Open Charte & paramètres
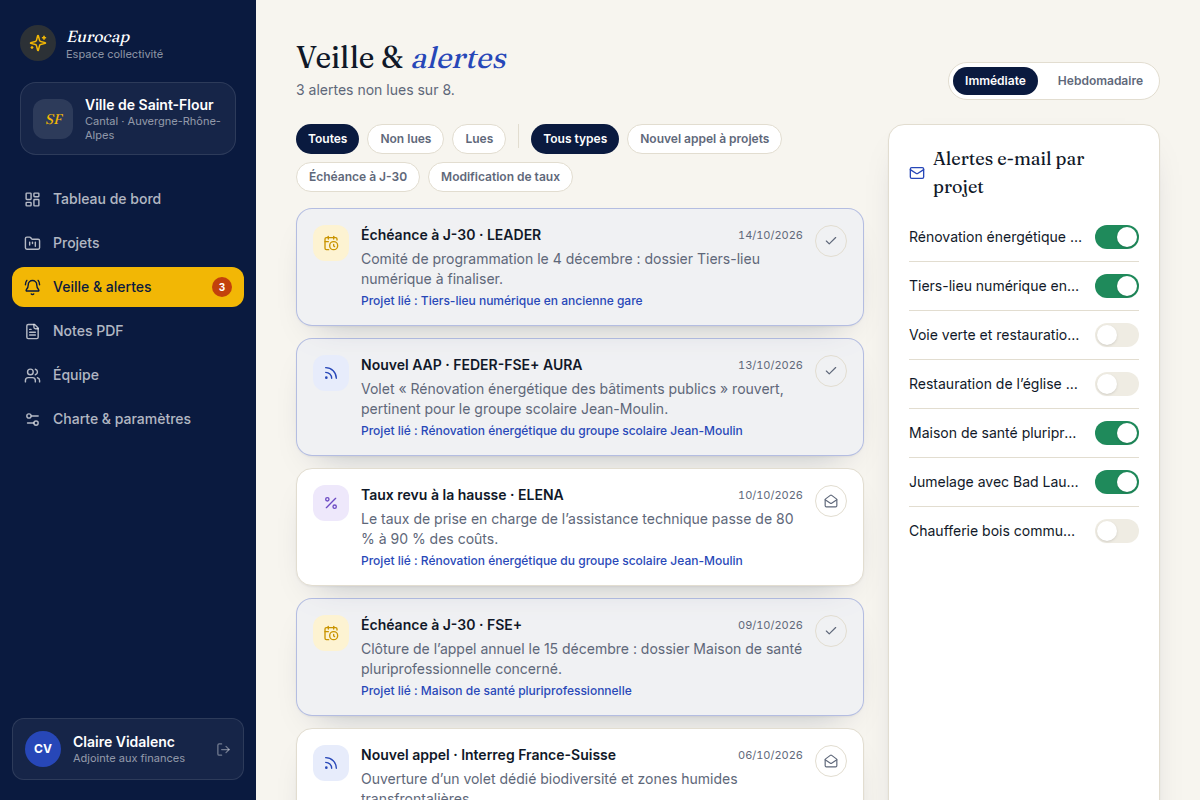This screenshot has width=1200, height=800. (x=128, y=419)
